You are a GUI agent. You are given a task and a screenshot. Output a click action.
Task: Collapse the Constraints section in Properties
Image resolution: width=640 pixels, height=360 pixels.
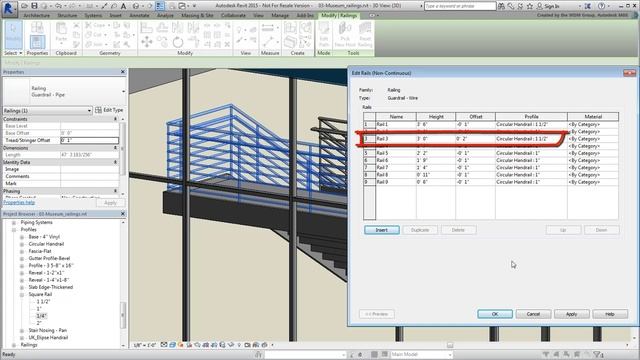tap(116, 119)
